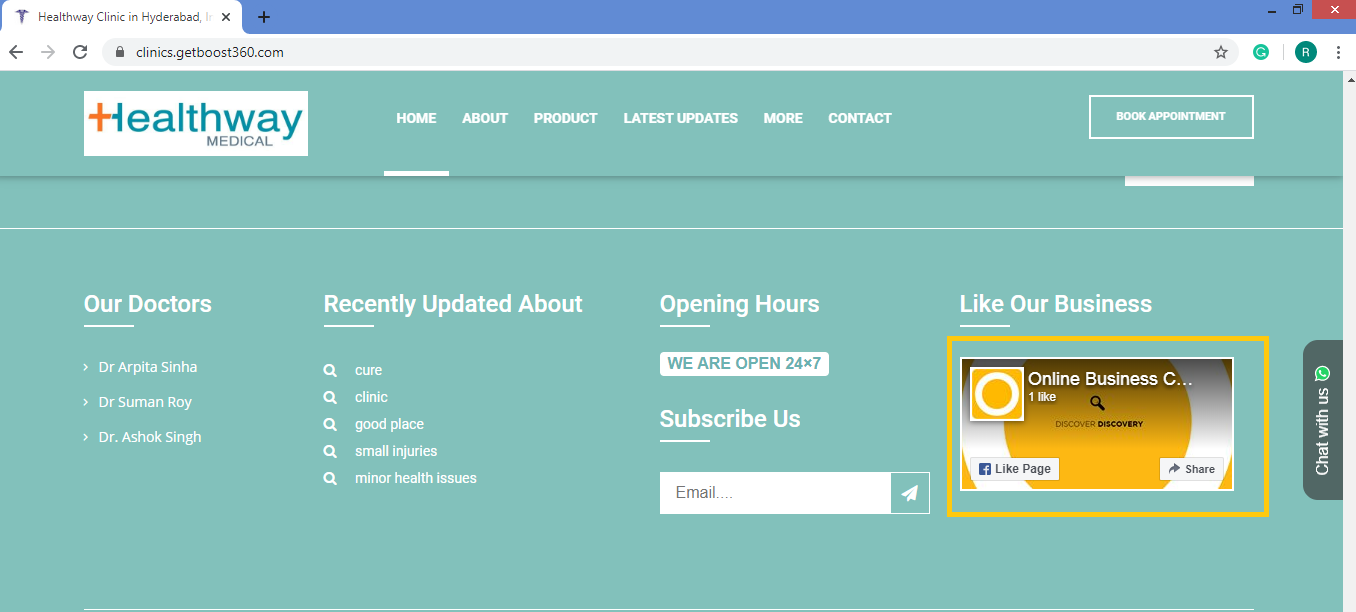Click the cure keyword link
Image resolution: width=1356 pixels, height=612 pixels.
tap(368, 370)
